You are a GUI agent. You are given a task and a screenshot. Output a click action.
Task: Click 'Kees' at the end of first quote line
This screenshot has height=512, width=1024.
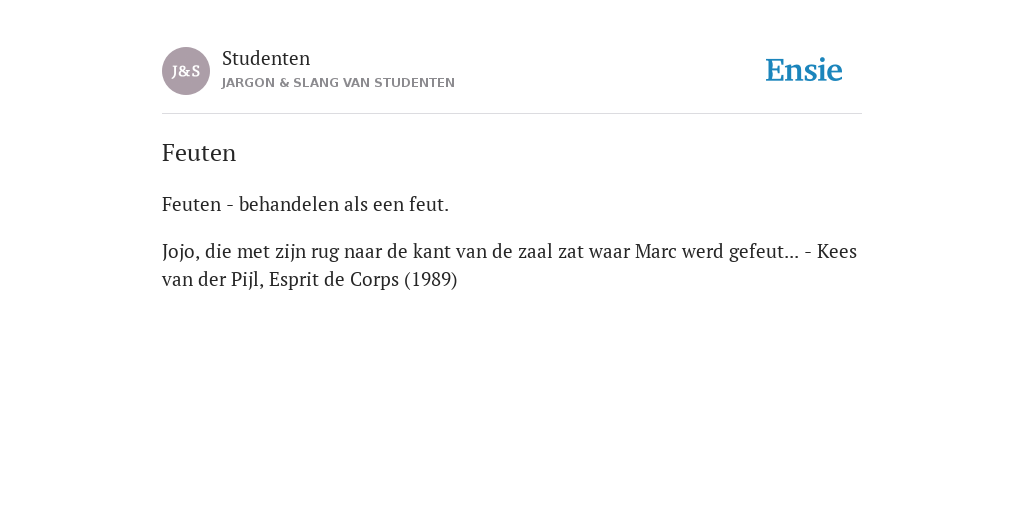(837, 251)
